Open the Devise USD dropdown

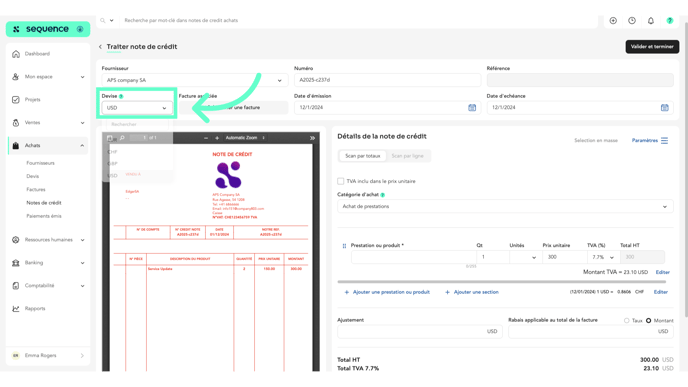coord(136,108)
